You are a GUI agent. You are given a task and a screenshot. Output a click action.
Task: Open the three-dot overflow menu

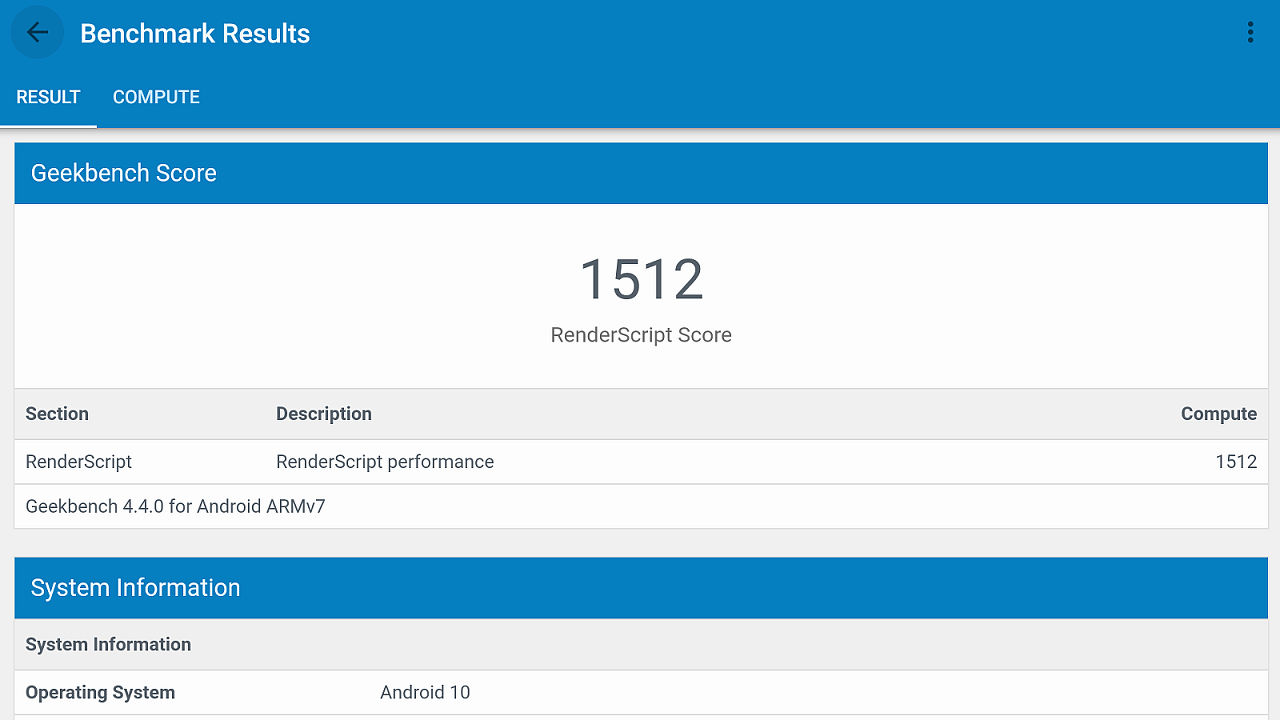coord(1250,33)
